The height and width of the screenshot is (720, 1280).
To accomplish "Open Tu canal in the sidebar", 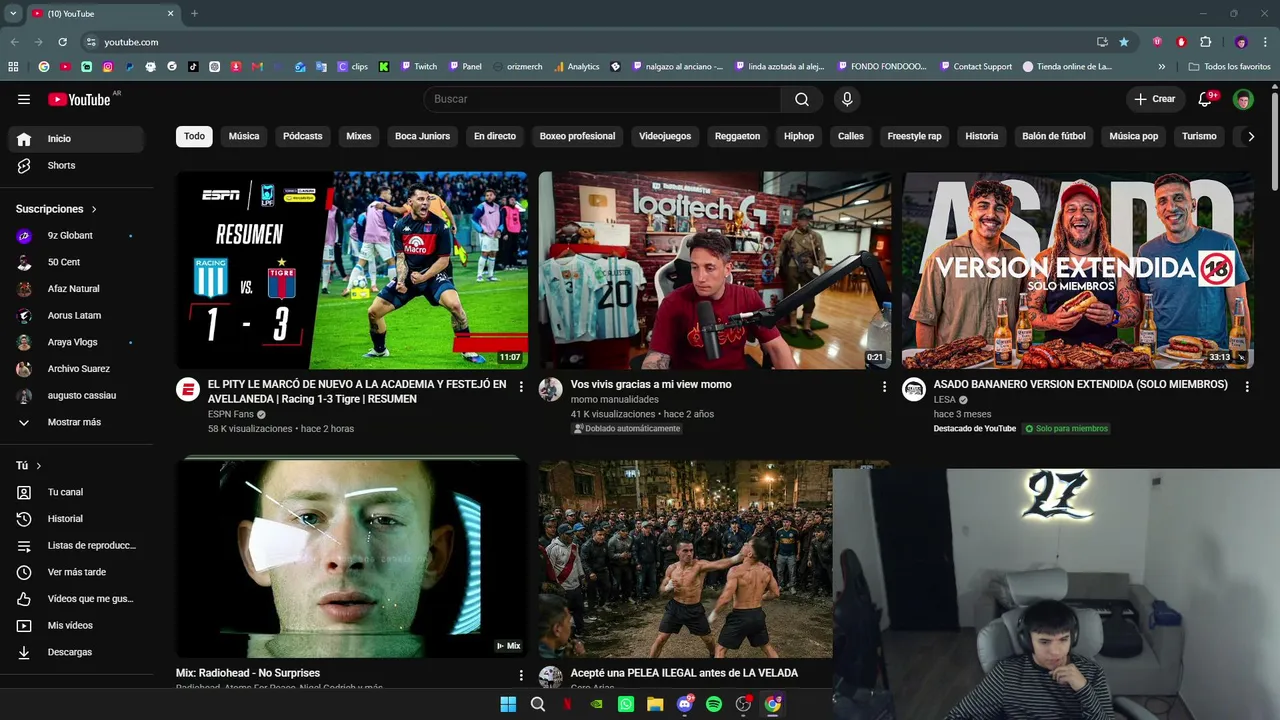I will (x=76, y=492).
